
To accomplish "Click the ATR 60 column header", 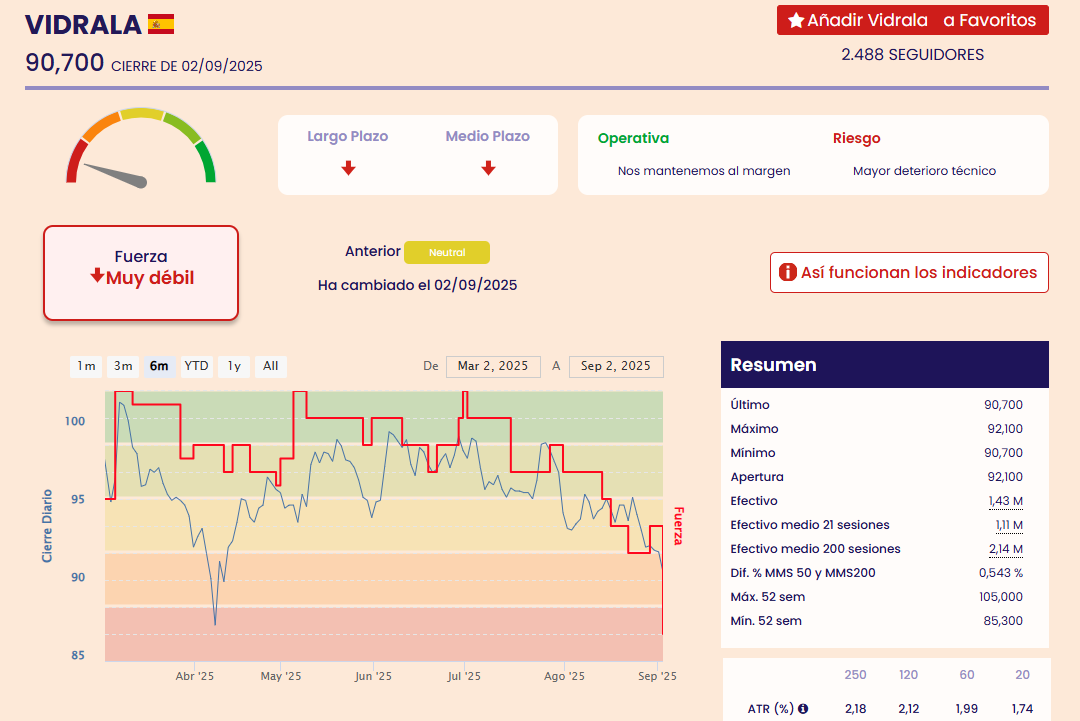I will pos(967,675).
